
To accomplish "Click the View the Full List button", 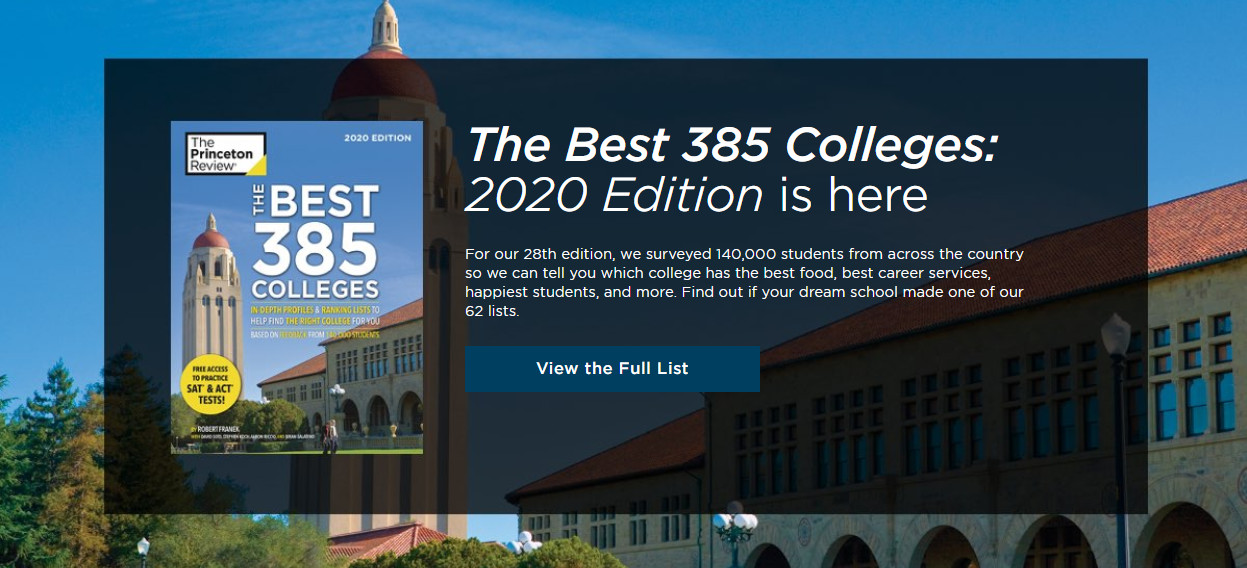I will coord(612,368).
